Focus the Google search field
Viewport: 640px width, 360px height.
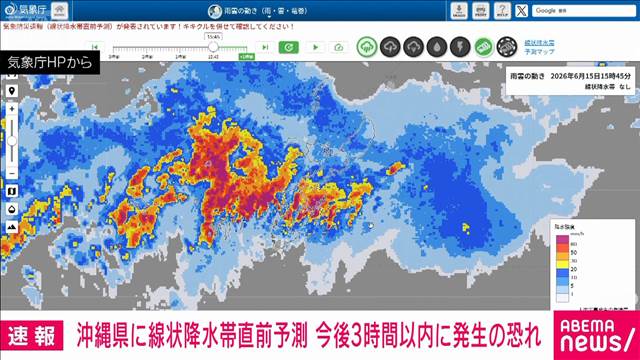click(584, 11)
